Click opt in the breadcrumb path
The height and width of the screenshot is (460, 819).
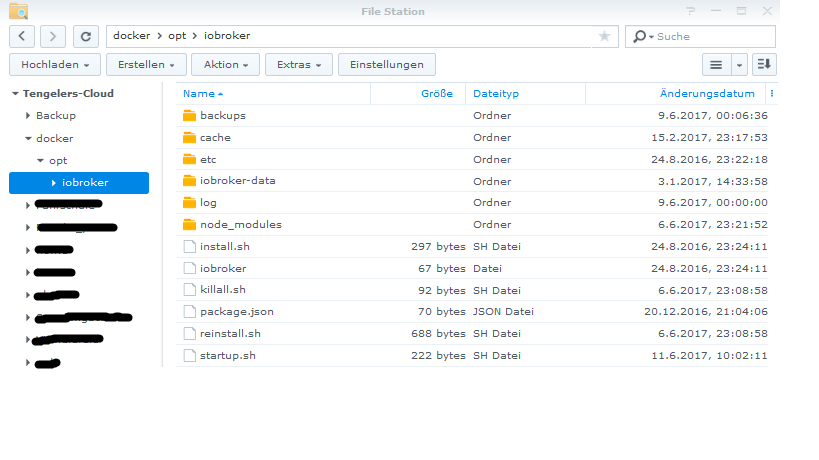177,36
